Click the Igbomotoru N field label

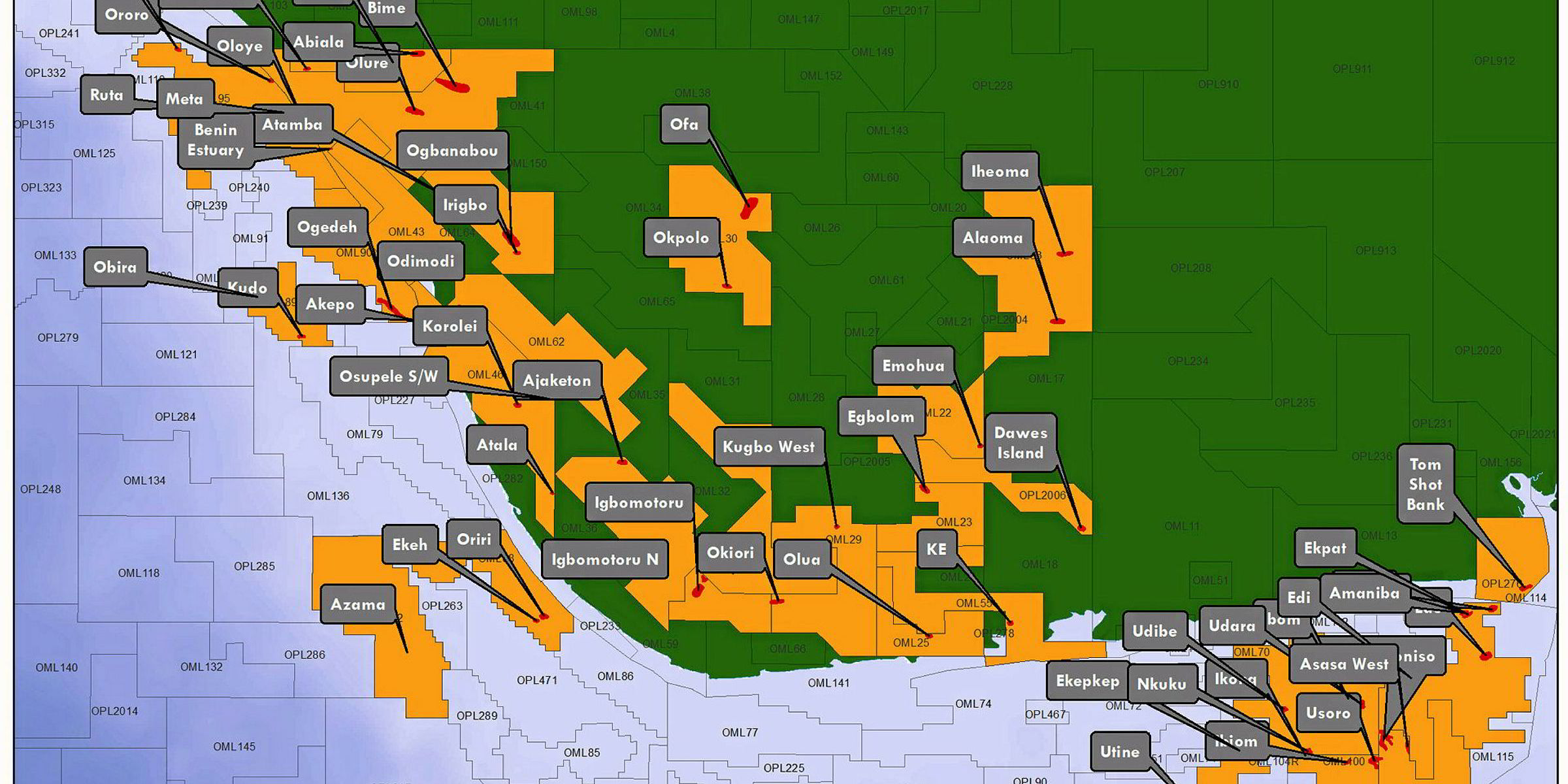click(x=605, y=559)
